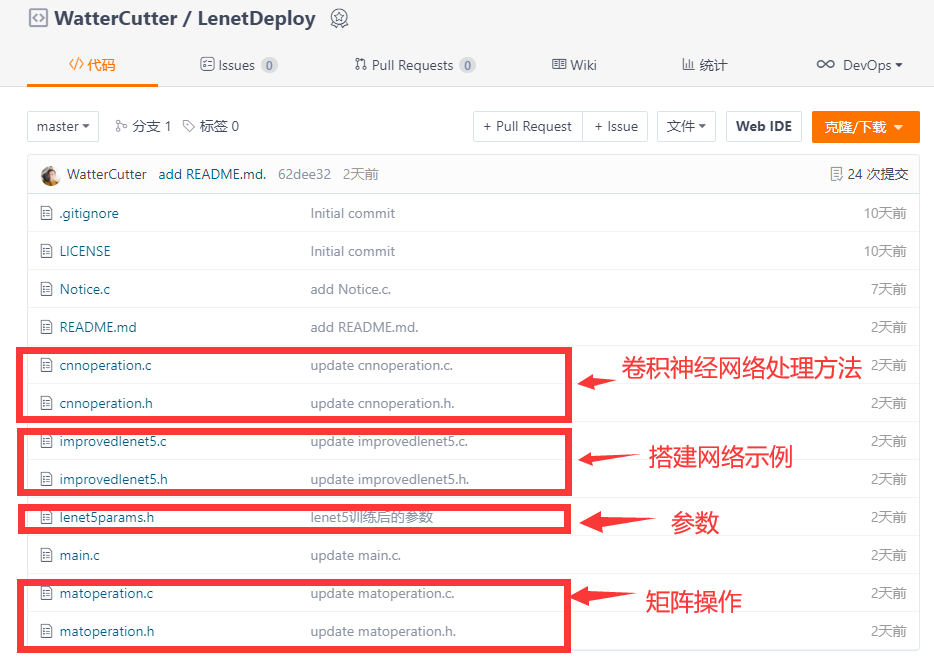Click the update cnnoperation.c. commit message
Image resolution: width=934 pixels, height=662 pixels.
[382, 365]
